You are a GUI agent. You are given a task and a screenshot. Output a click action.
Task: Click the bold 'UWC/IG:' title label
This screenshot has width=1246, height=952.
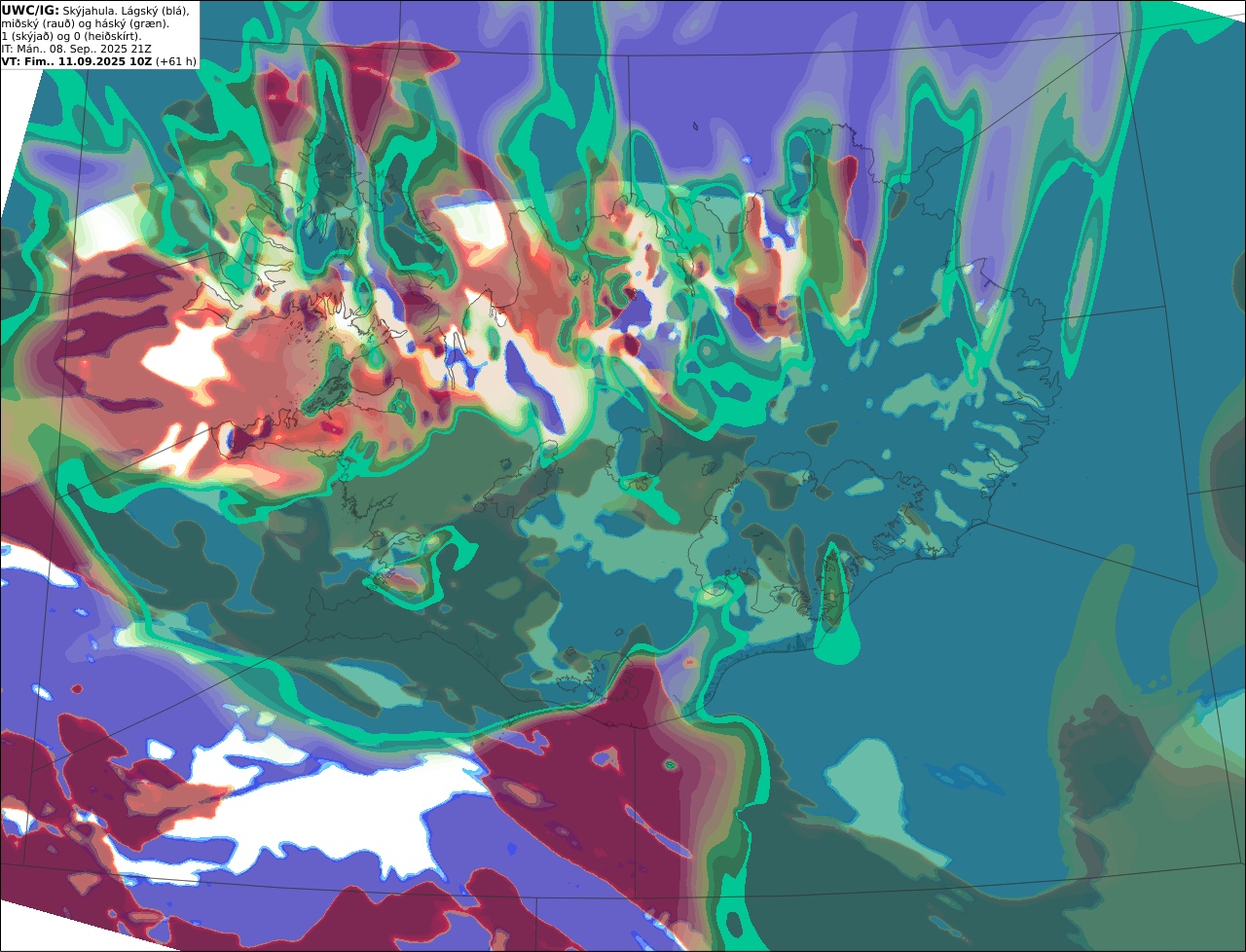pyautogui.click(x=30, y=10)
